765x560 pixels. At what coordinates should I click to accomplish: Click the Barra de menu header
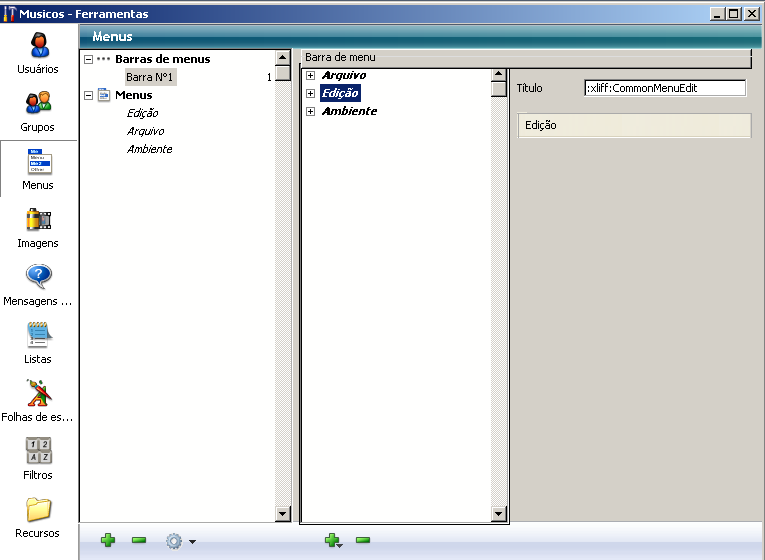(x=526, y=58)
